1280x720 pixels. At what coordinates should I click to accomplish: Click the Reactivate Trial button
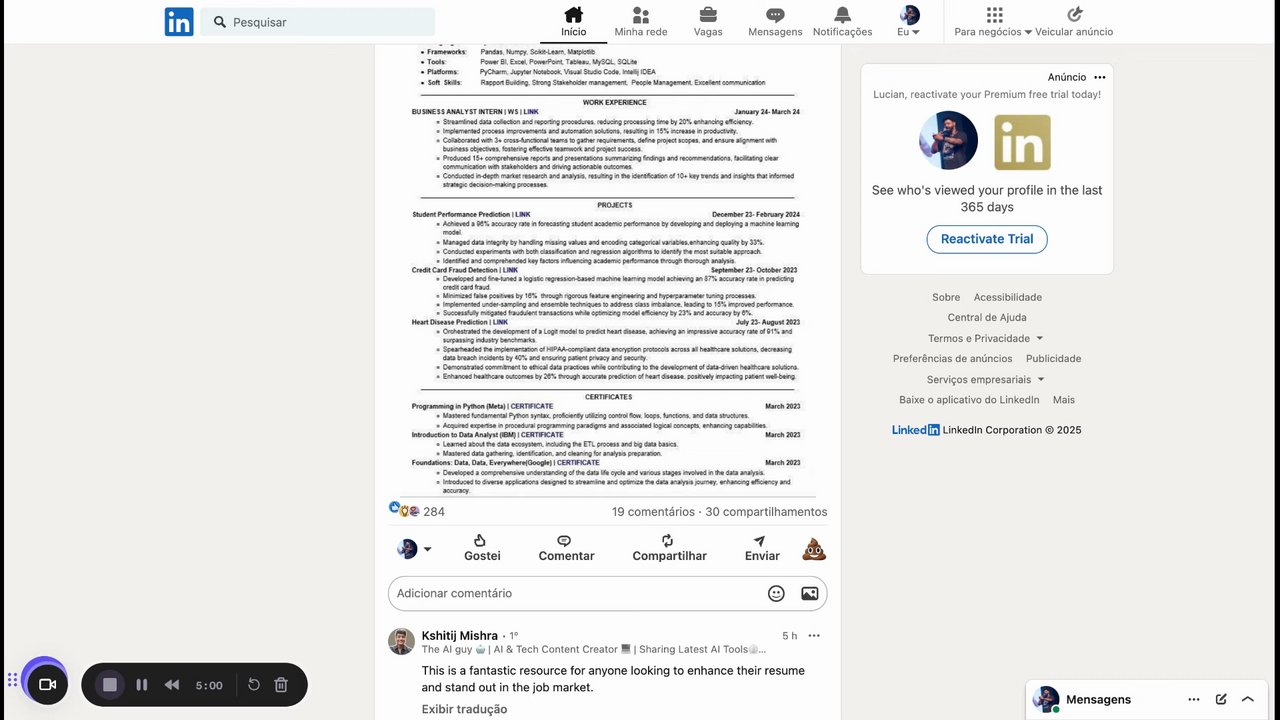pyautogui.click(x=987, y=239)
